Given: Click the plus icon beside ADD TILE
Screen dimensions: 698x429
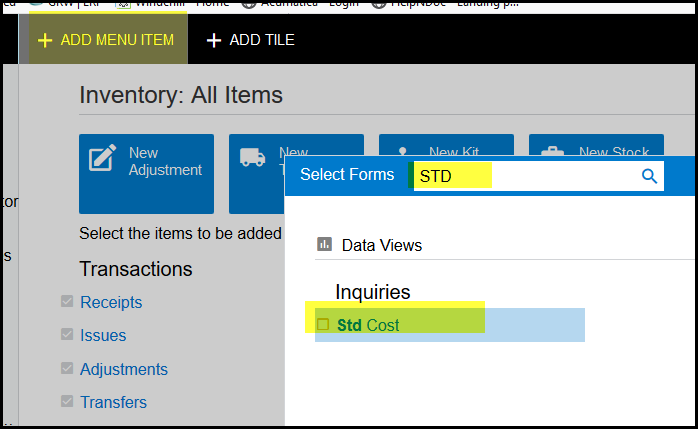Looking at the screenshot, I should coord(213,40).
